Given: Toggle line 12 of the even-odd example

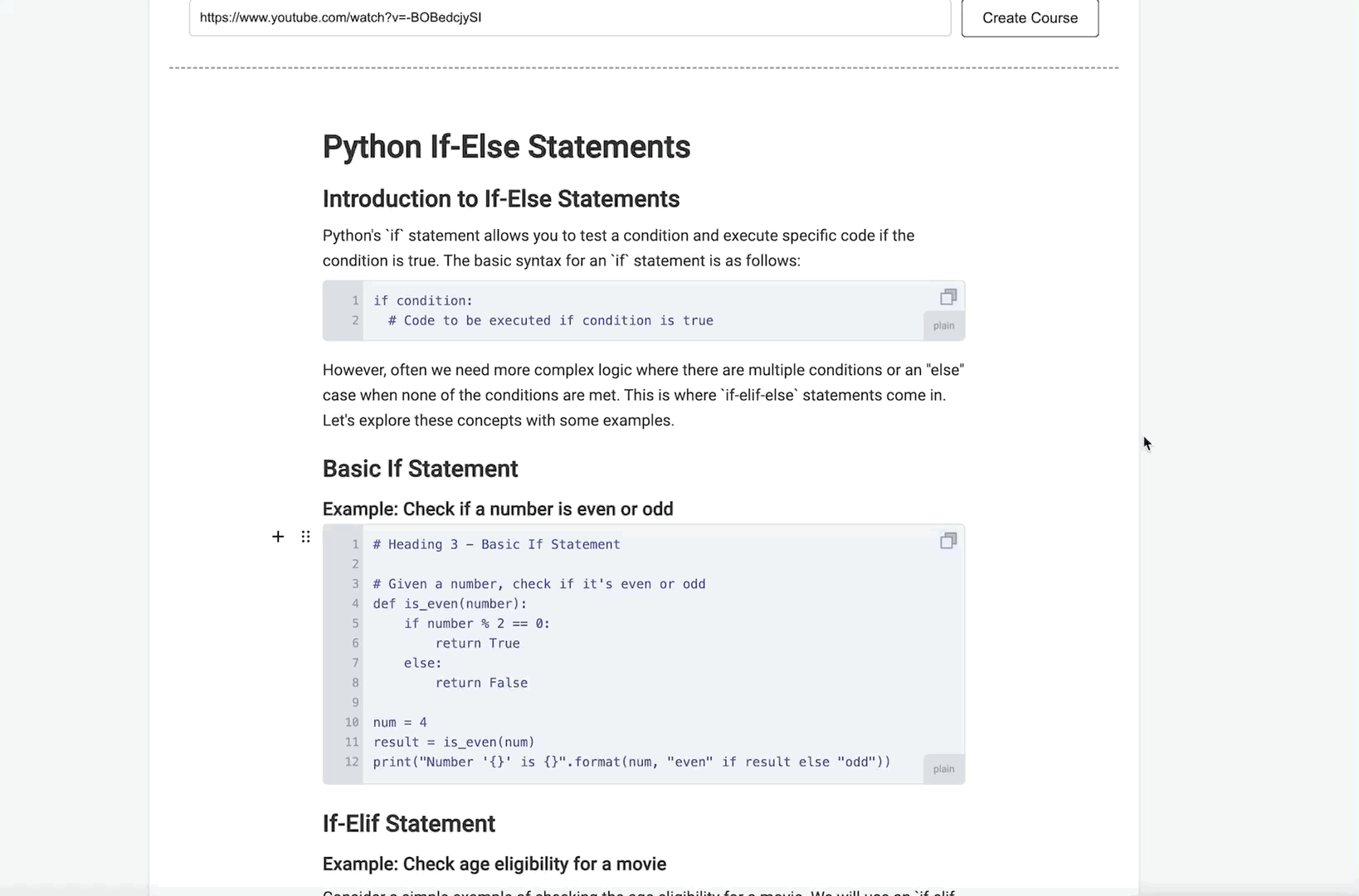Looking at the screenshot, I should coord(352,762).
